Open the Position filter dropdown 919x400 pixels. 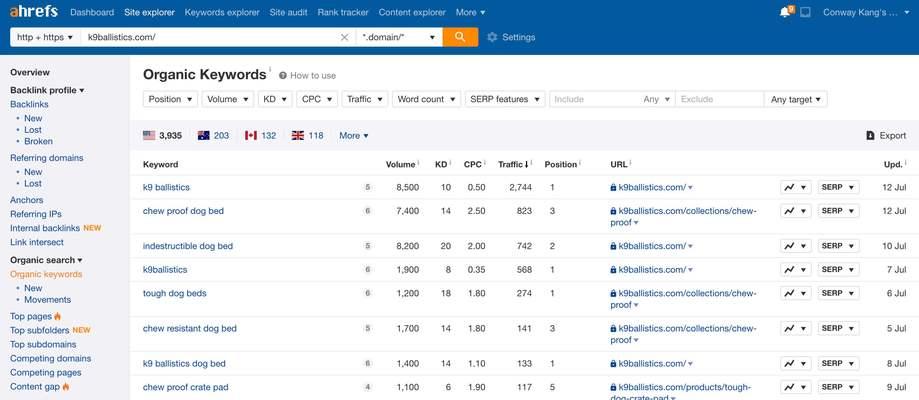170,99
